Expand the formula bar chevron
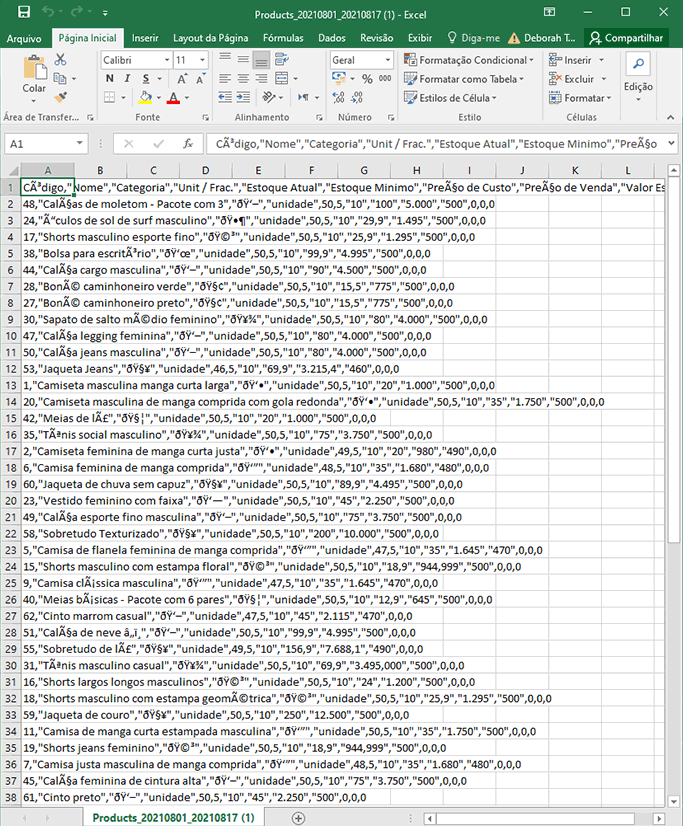 [671, 143]
